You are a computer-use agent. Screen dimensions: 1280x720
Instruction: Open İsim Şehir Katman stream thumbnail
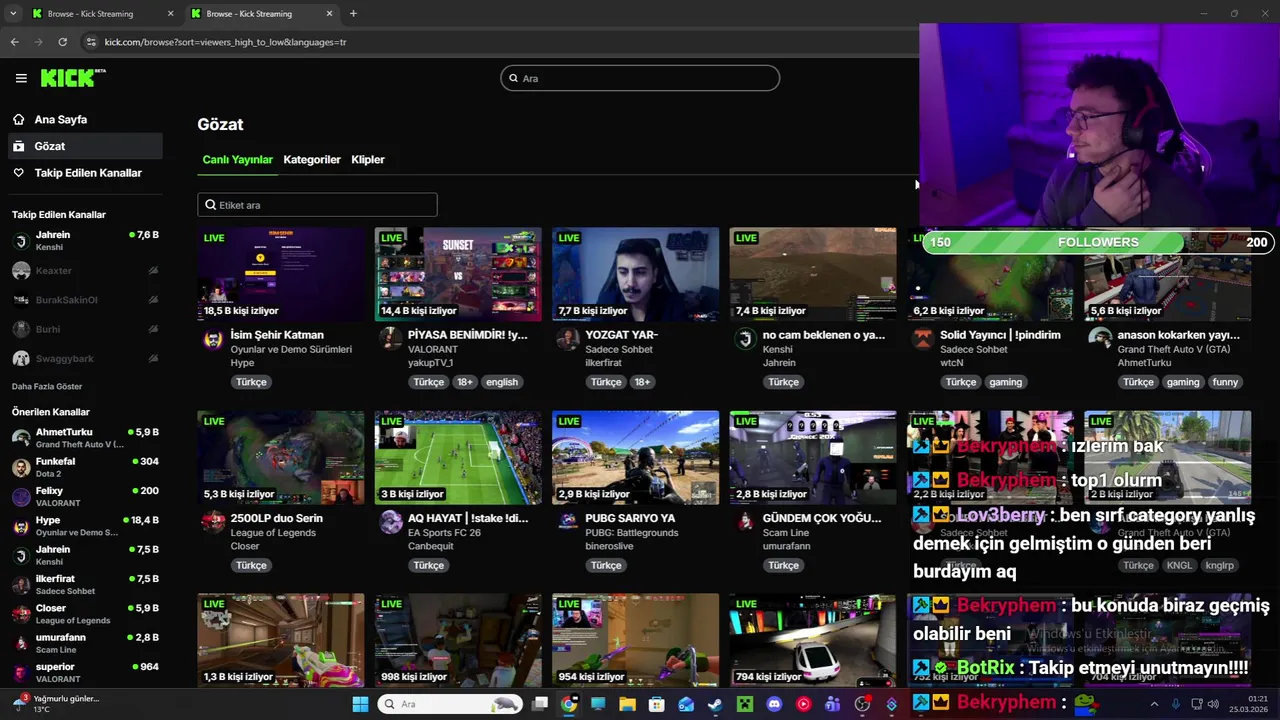point(281,274)
